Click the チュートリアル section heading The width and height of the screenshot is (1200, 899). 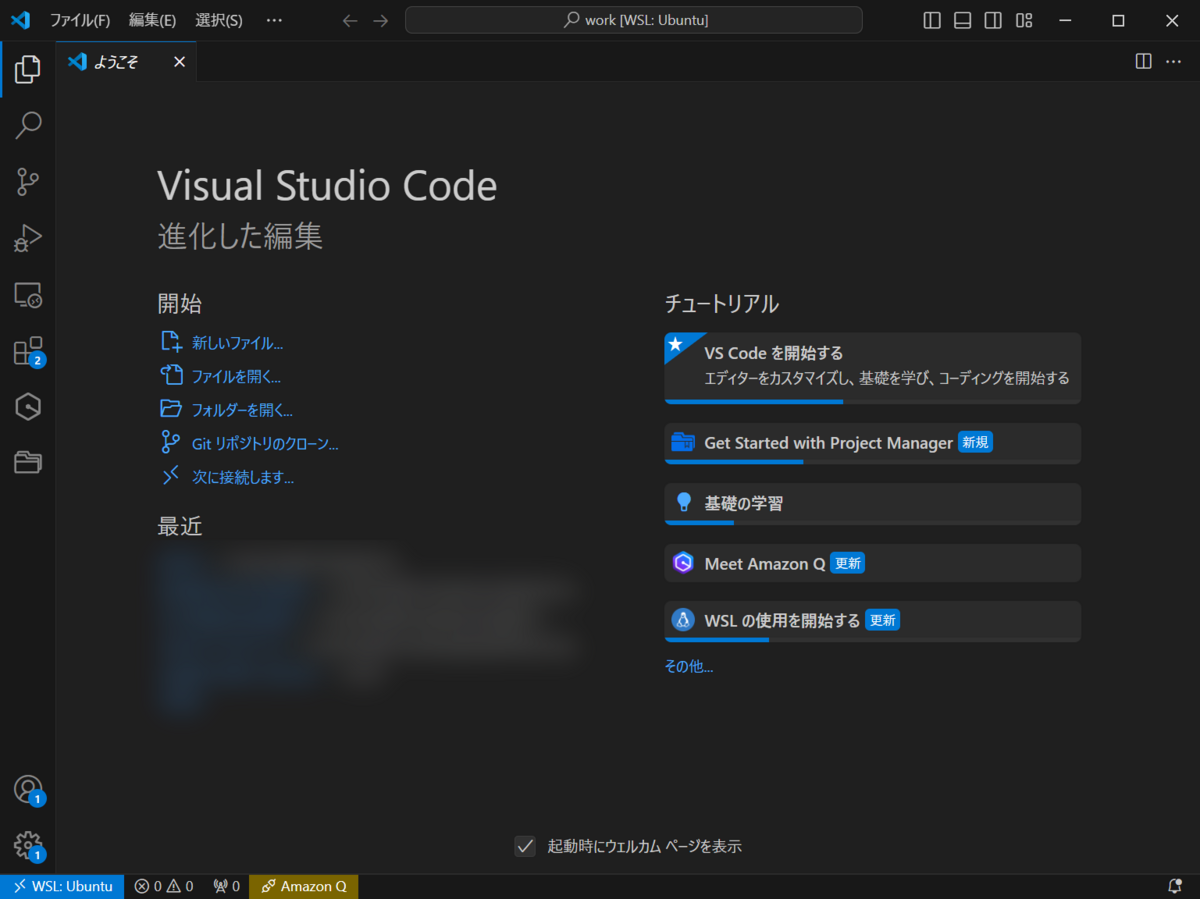tap(721, 304)
